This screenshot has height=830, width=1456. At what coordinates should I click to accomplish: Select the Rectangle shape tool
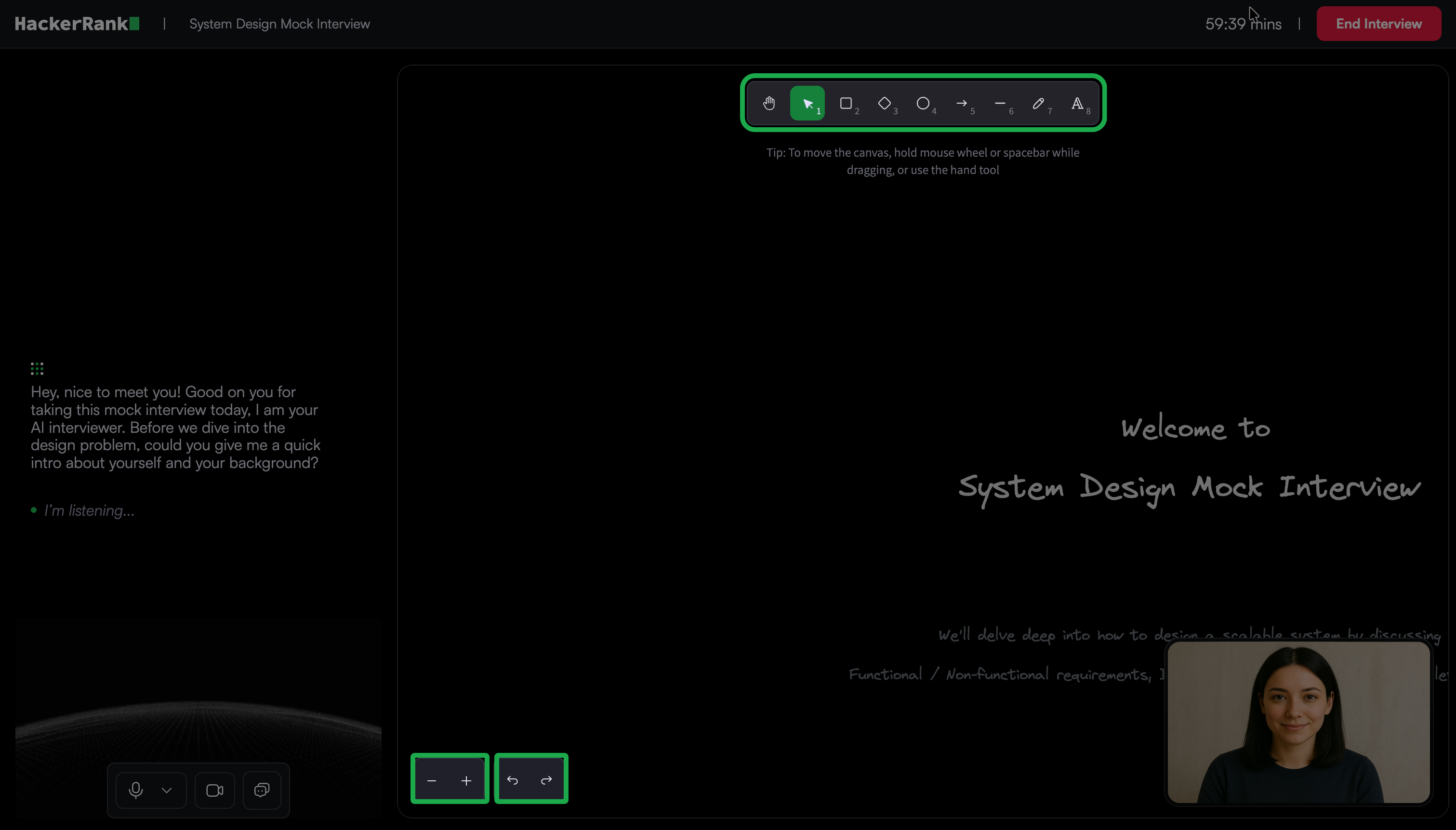click(x=846, y=103)
